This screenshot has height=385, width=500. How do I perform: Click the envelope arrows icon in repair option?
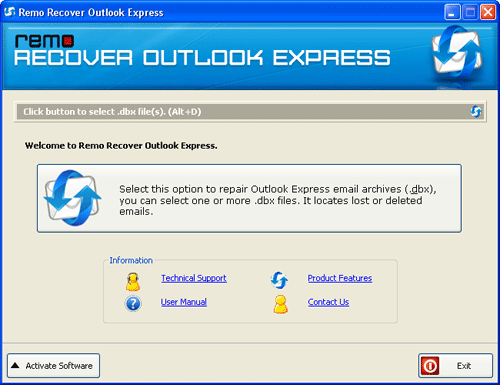73,198
